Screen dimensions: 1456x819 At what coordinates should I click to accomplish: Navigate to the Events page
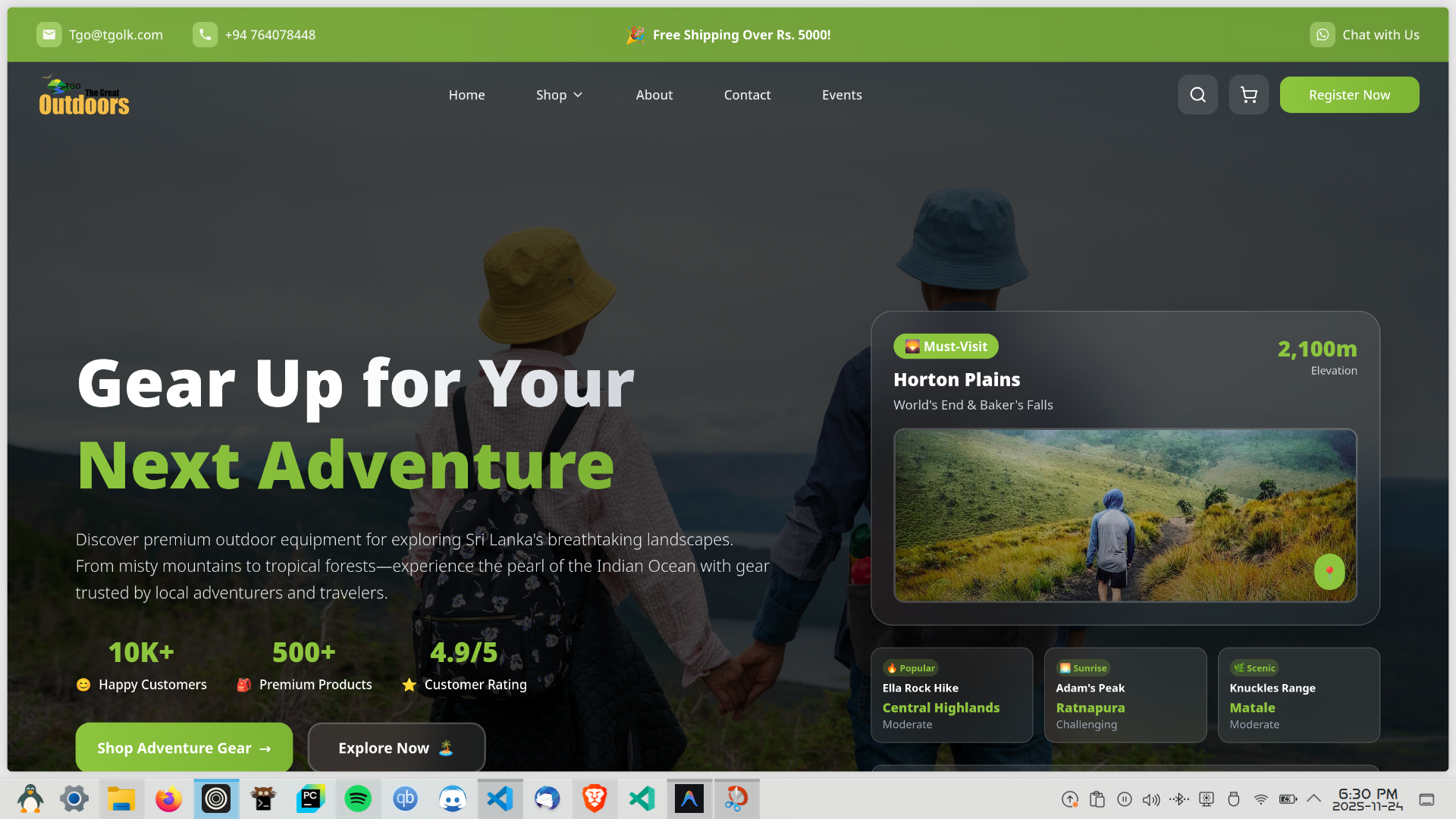click(842, 94)
